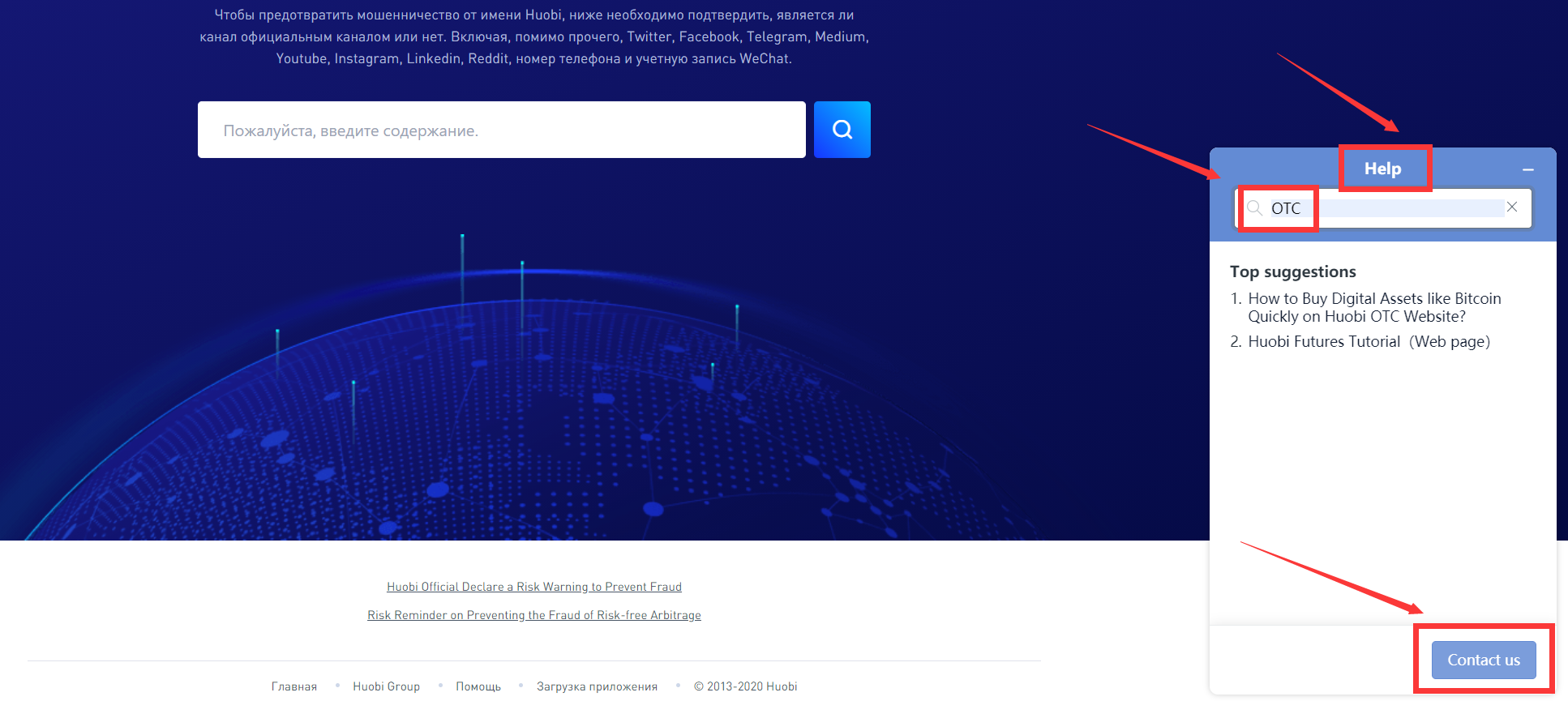This screenshot has width=1568, height=701.
Task: Open Загрузка приложения footer link
Action: 596,686
